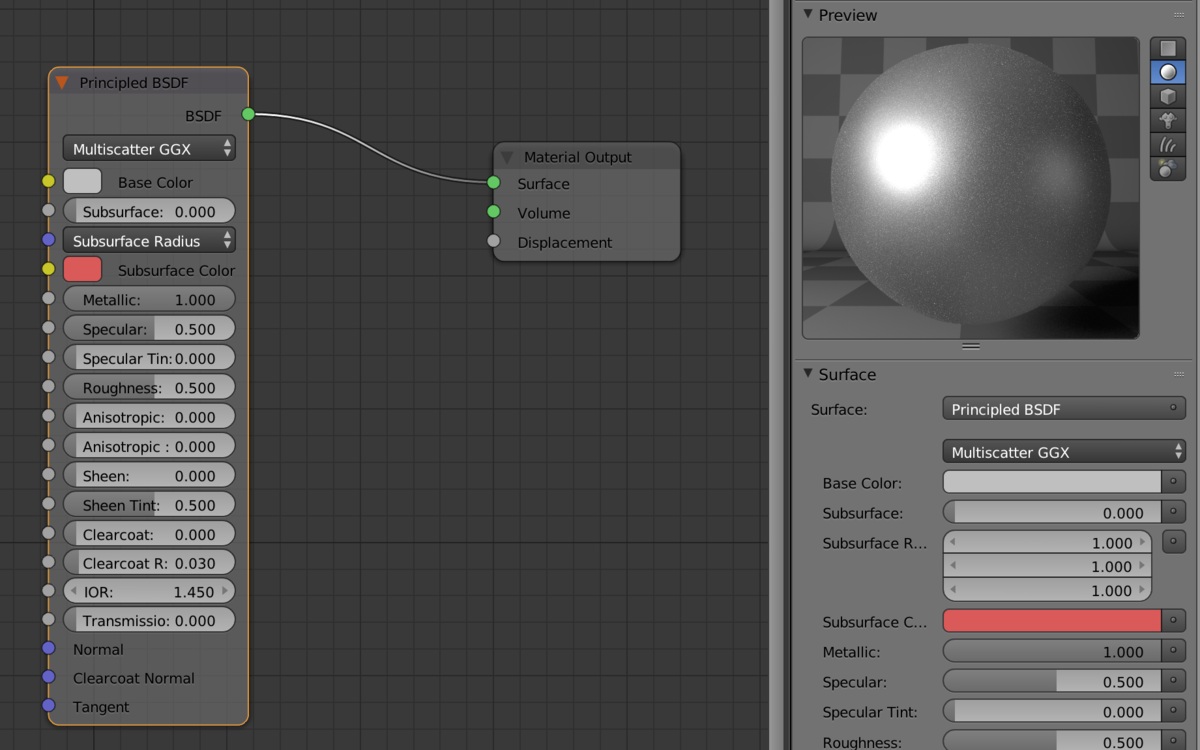
Task: Open the Surface Principled BSDF shader selector
Action: pos(1064,409)
